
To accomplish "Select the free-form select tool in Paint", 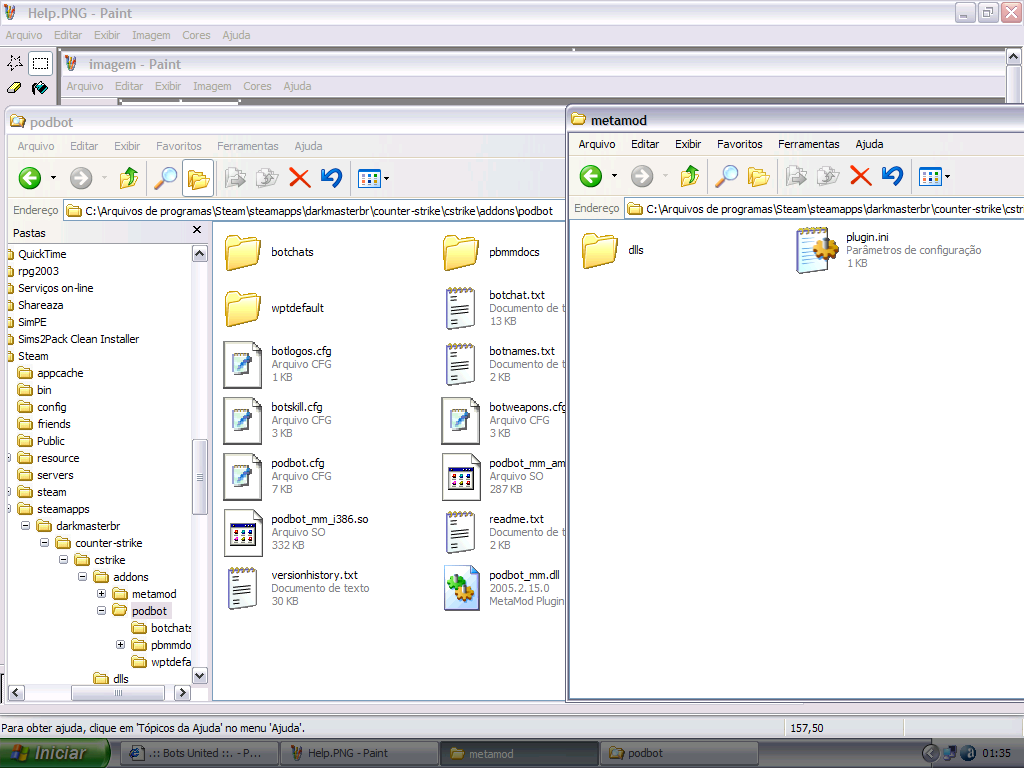I will coord(15,63).
